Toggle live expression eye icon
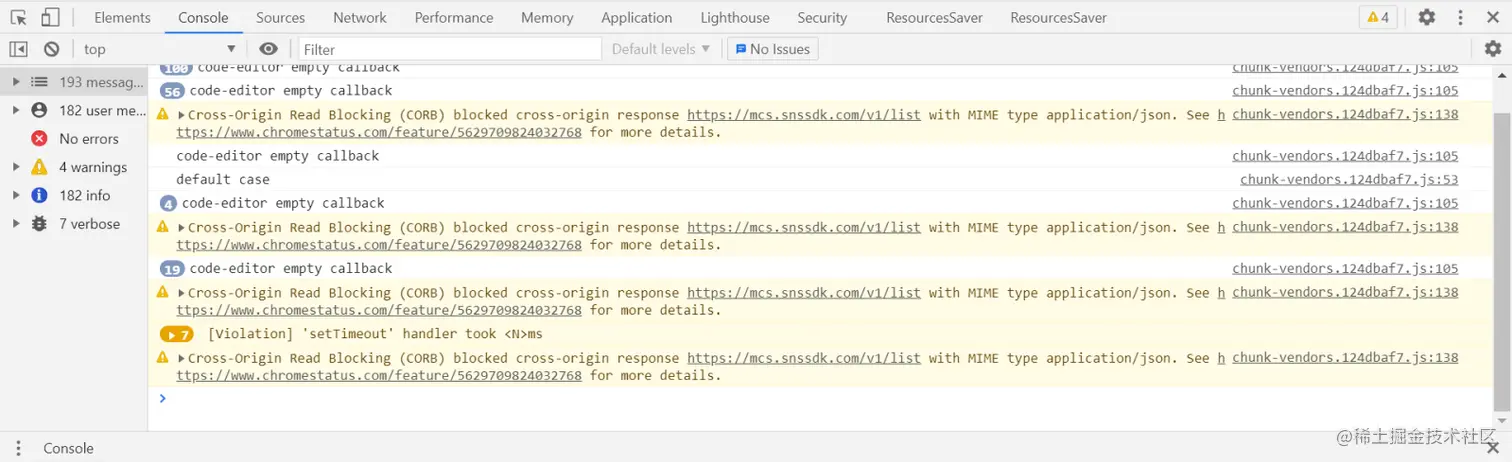 coord(268,49)
